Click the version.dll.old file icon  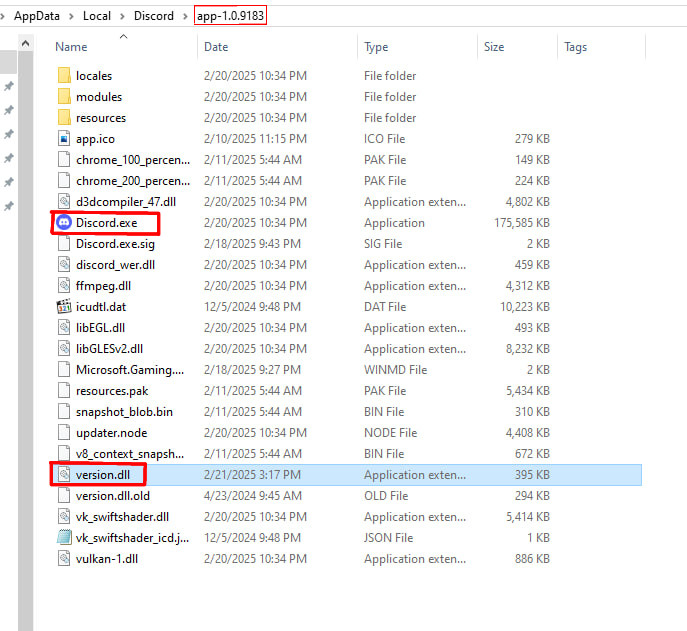coord(64,496)
